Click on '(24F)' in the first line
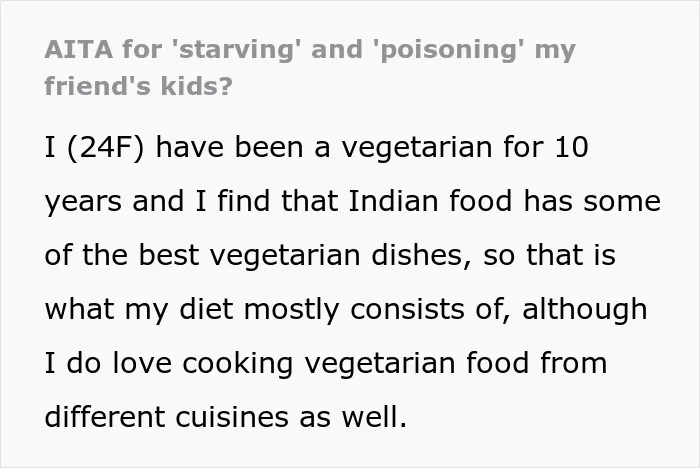 [106, 147]
